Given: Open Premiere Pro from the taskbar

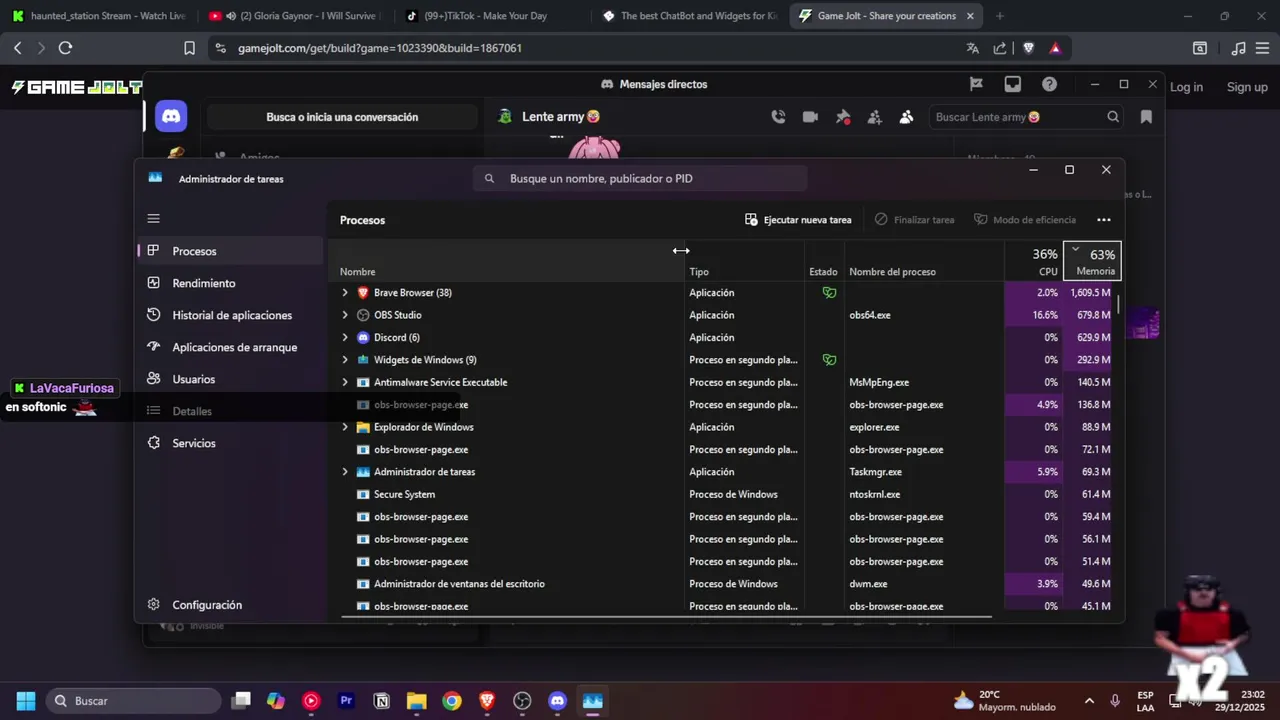Looking at the screenshot, I should click(x=346, y=701).
